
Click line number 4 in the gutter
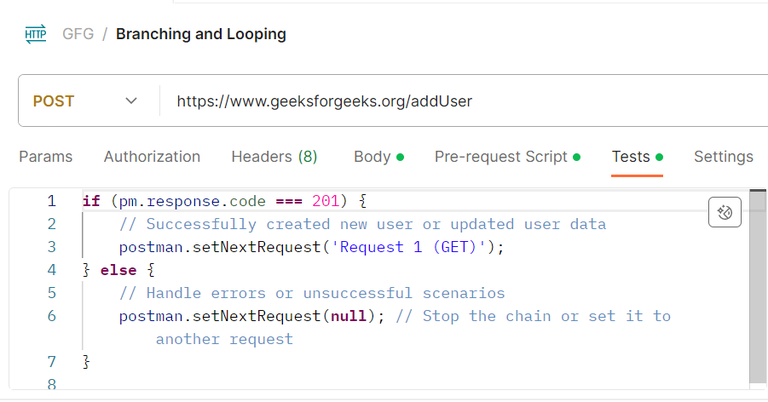[x=51, y=270]
